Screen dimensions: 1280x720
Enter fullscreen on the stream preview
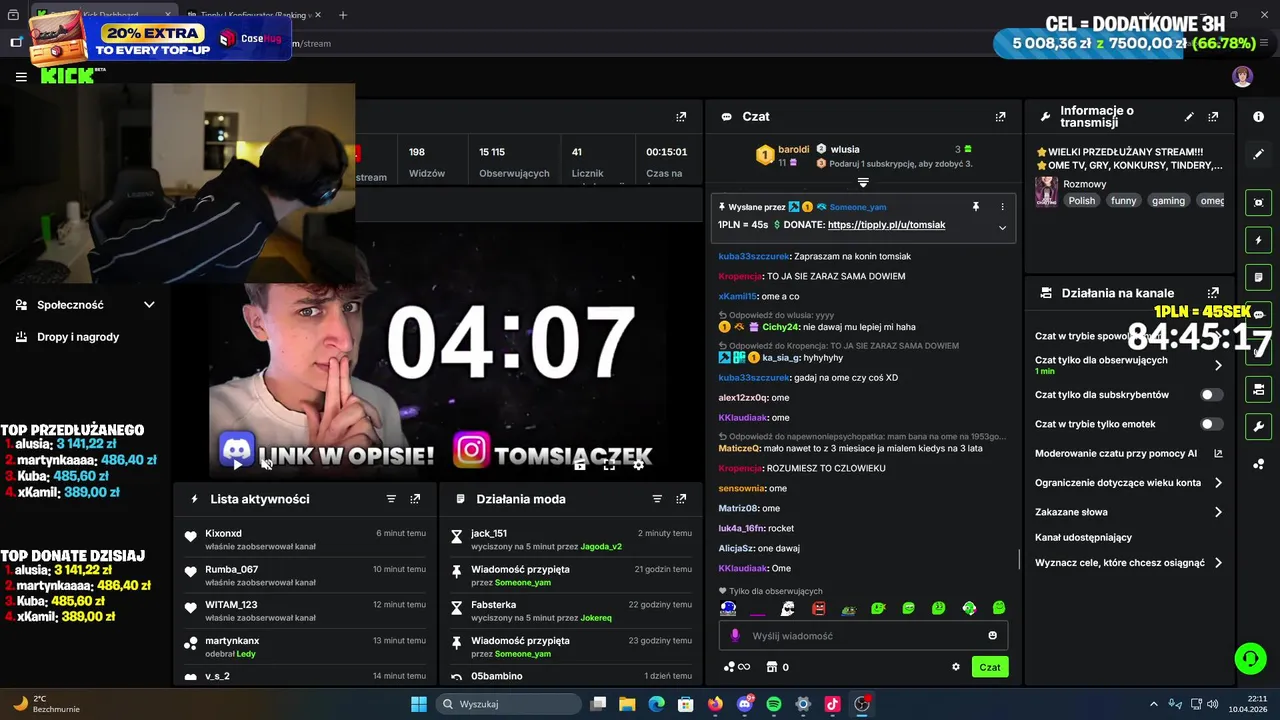609,465
